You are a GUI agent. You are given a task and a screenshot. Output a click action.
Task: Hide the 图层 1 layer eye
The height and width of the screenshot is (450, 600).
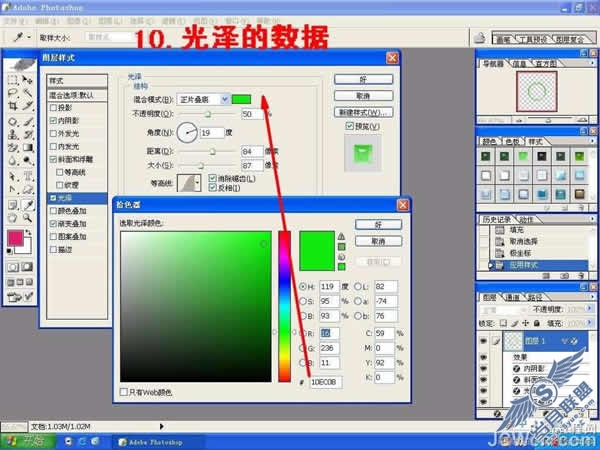click(483, 341)
